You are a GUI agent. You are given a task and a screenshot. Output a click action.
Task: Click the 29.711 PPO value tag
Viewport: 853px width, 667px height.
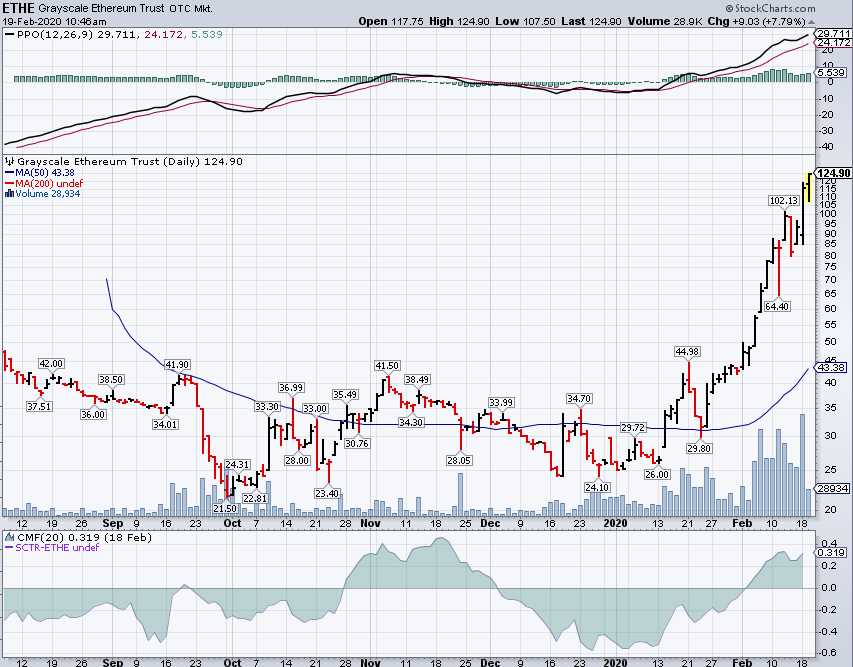[x=832, y=33]
